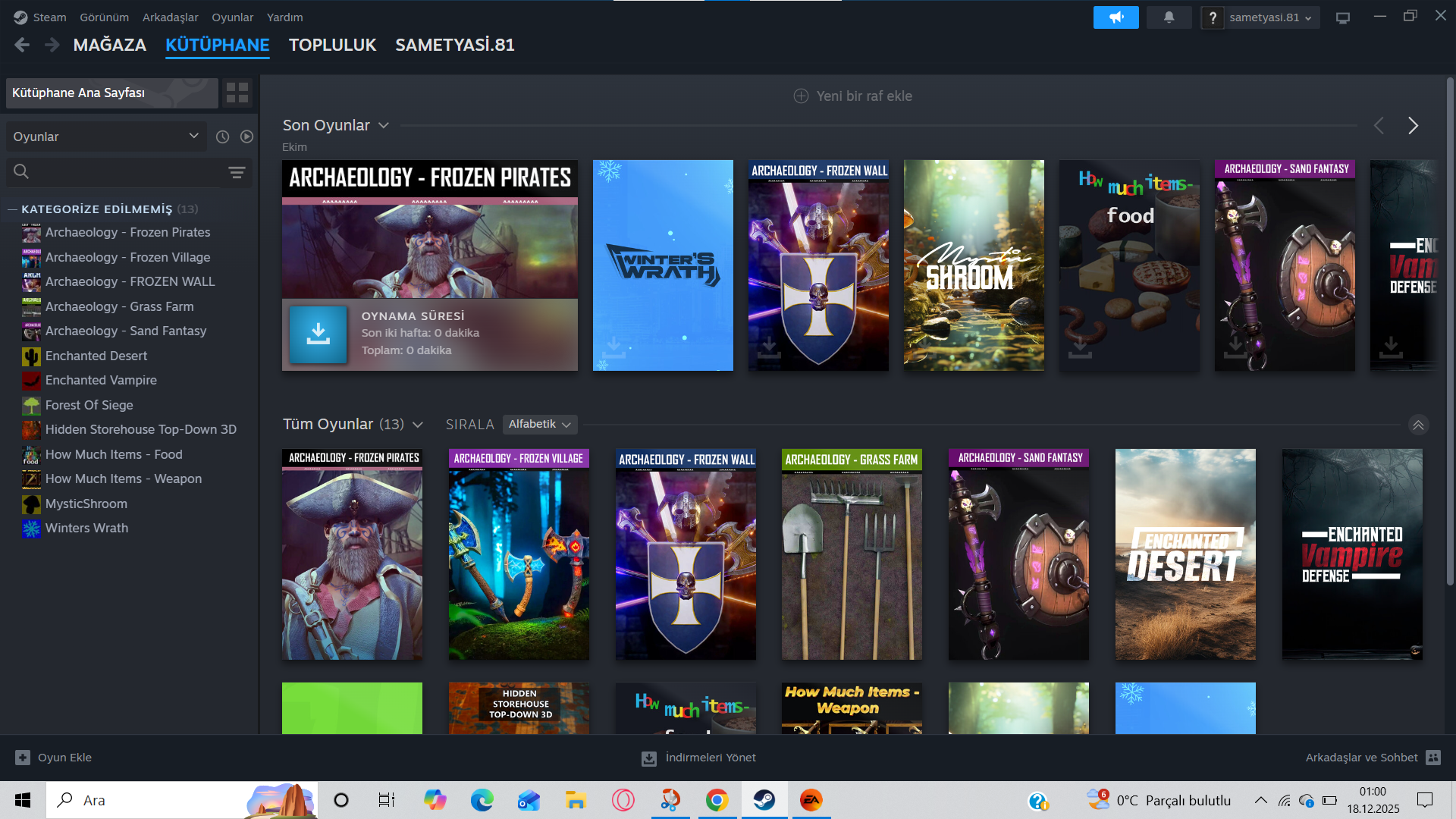Open the Mystic Shroom cover in Son Oyunlar
The width and height of the screenshot is (1456, 819).
click(974, 265)
